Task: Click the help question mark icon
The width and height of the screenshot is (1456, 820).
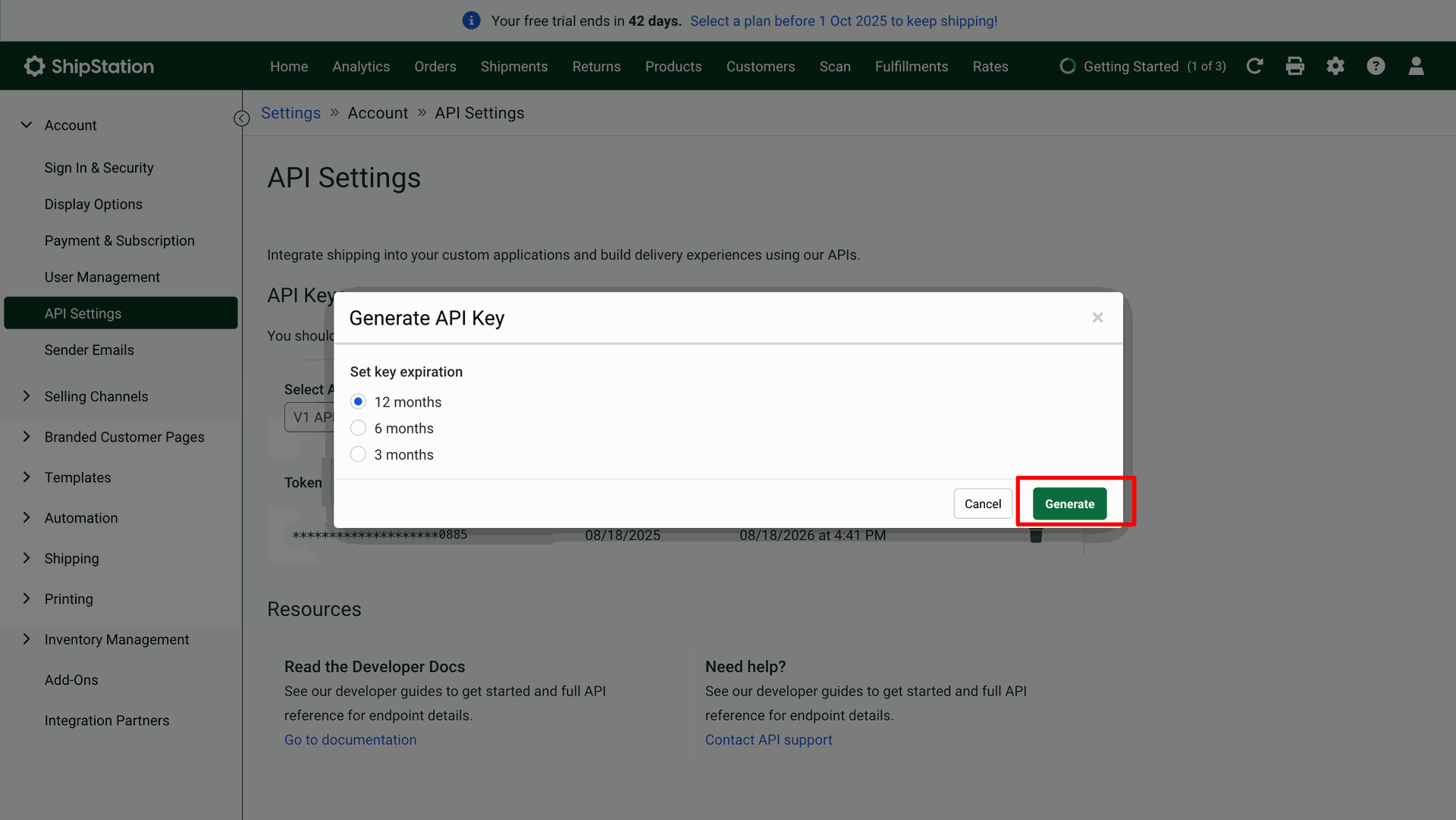Action: (x=1376, y=66)
